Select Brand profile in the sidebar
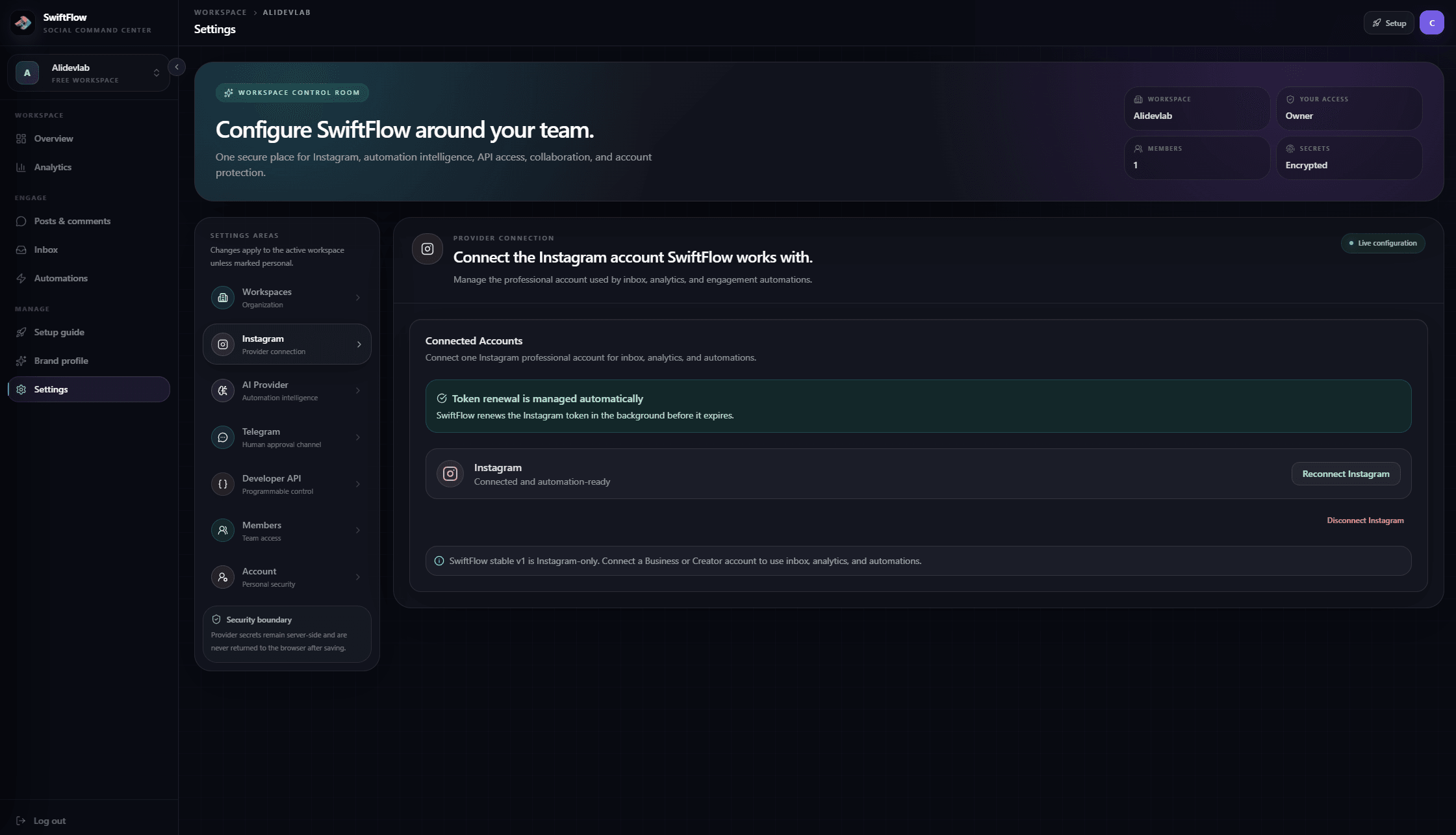Image resolution: width=1456 pixels, height=835 pixels. coord(89,361)
